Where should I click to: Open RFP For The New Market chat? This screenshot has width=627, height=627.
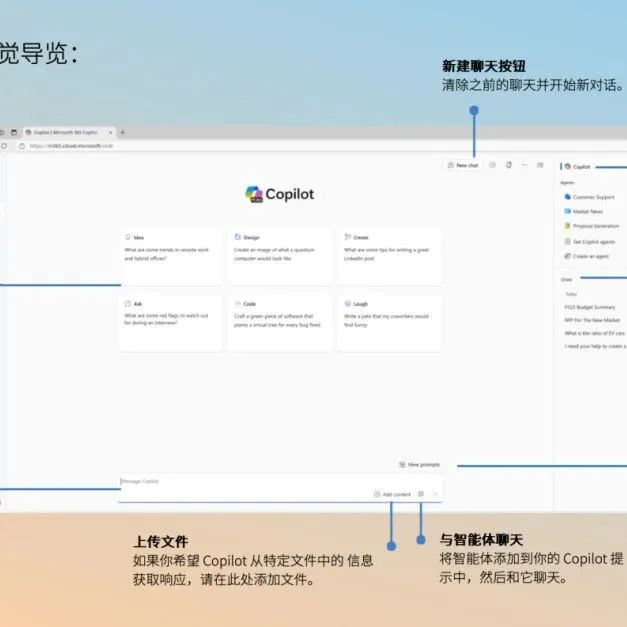click(x=592, y=320)
